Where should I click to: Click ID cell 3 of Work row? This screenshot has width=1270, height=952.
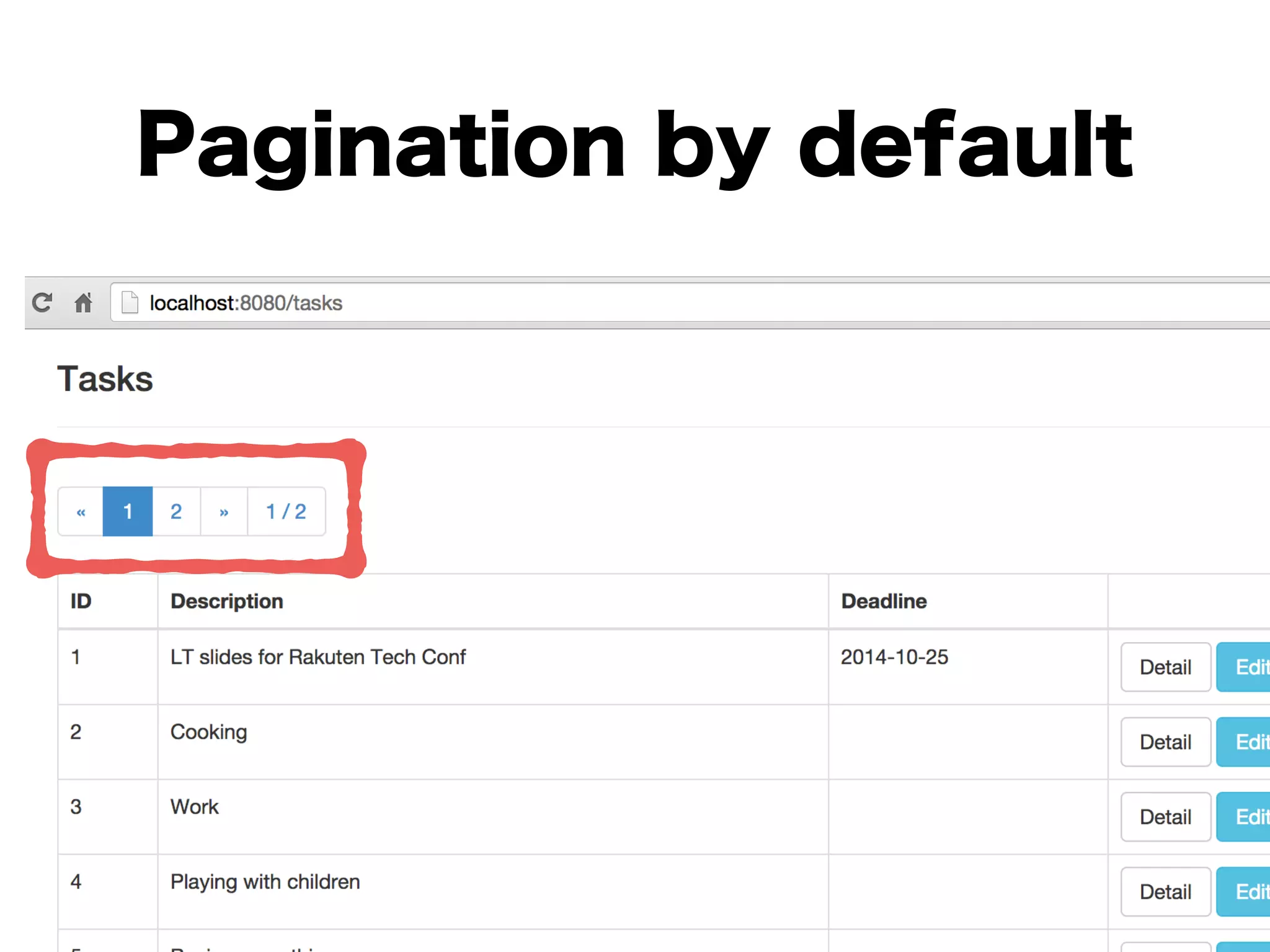(x=108, y=817)
